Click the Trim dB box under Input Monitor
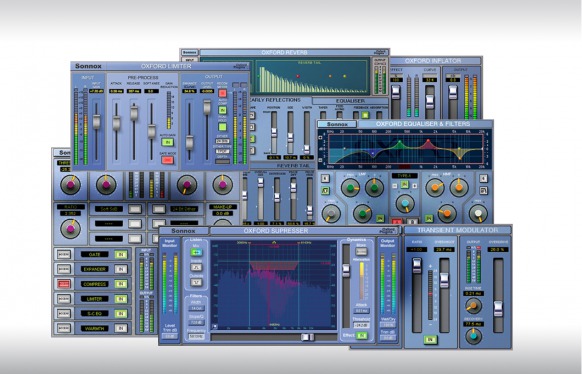582x374 pixels. [x=170, y=336]
